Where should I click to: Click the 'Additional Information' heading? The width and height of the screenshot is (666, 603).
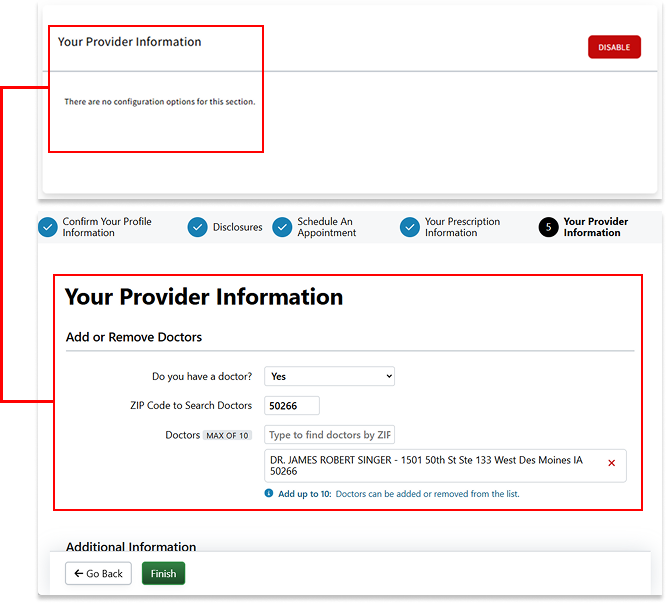click(131, 546)
